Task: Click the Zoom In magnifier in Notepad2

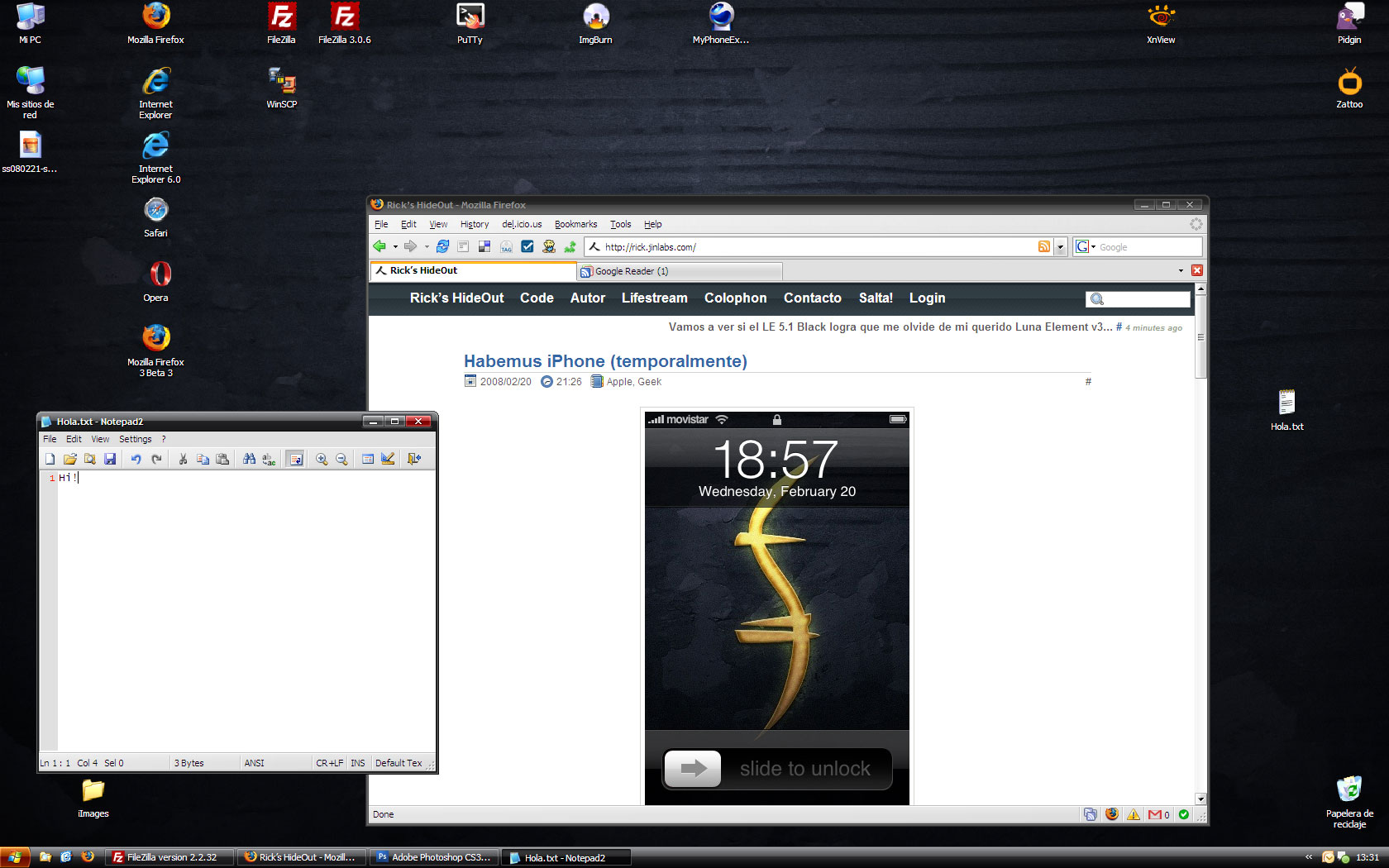Action: pos(322,459)
